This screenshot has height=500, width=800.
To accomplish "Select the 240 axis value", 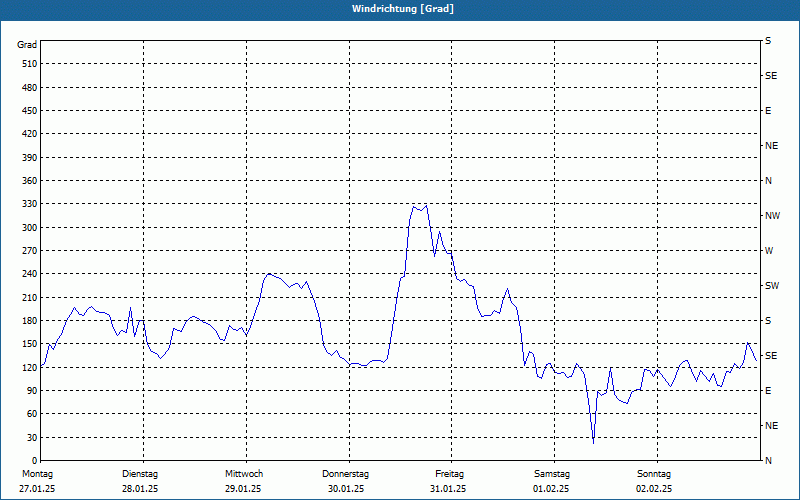I will [30, 274].
